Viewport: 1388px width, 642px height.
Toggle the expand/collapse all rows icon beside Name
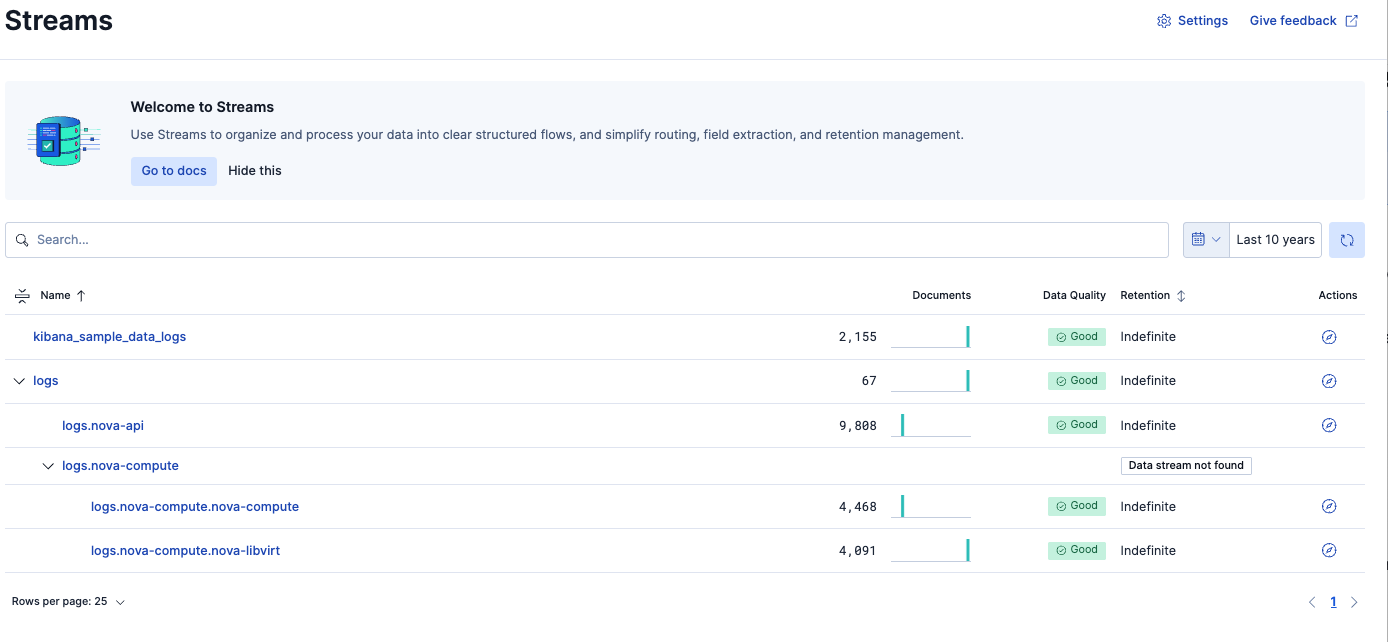point(22,296)
